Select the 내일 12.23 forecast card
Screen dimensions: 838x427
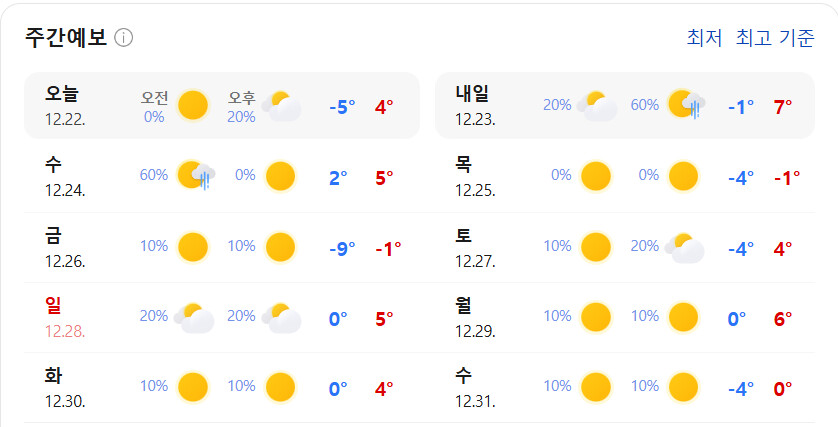pos(625,105)
